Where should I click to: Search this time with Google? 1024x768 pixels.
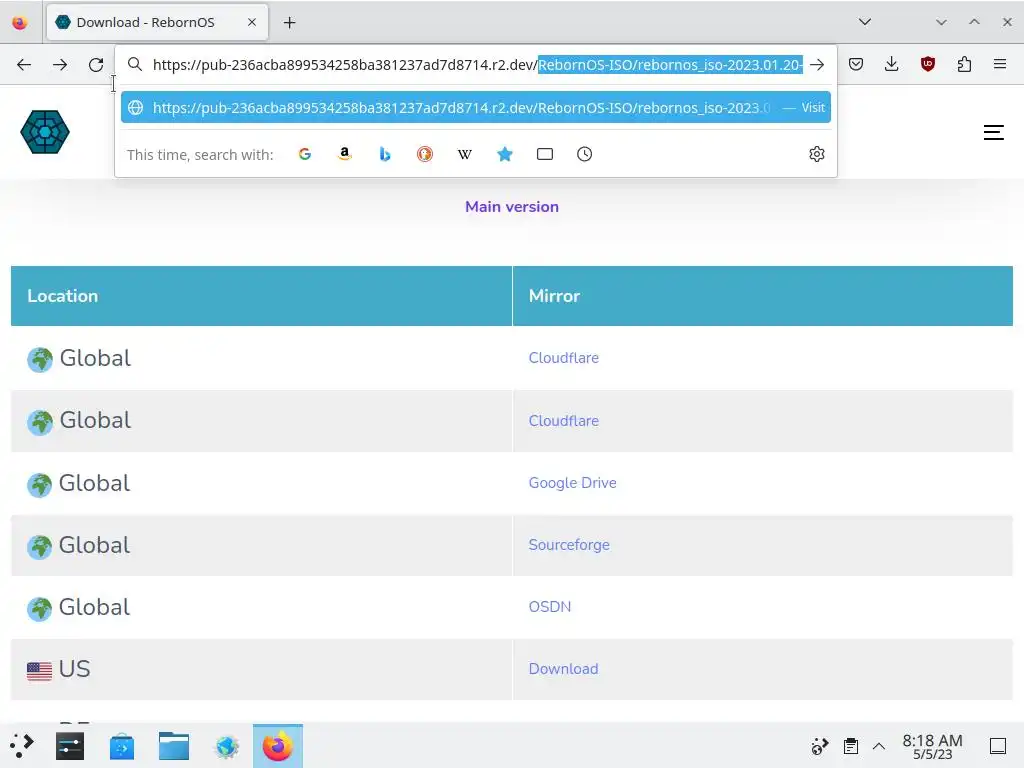point(304,154)
